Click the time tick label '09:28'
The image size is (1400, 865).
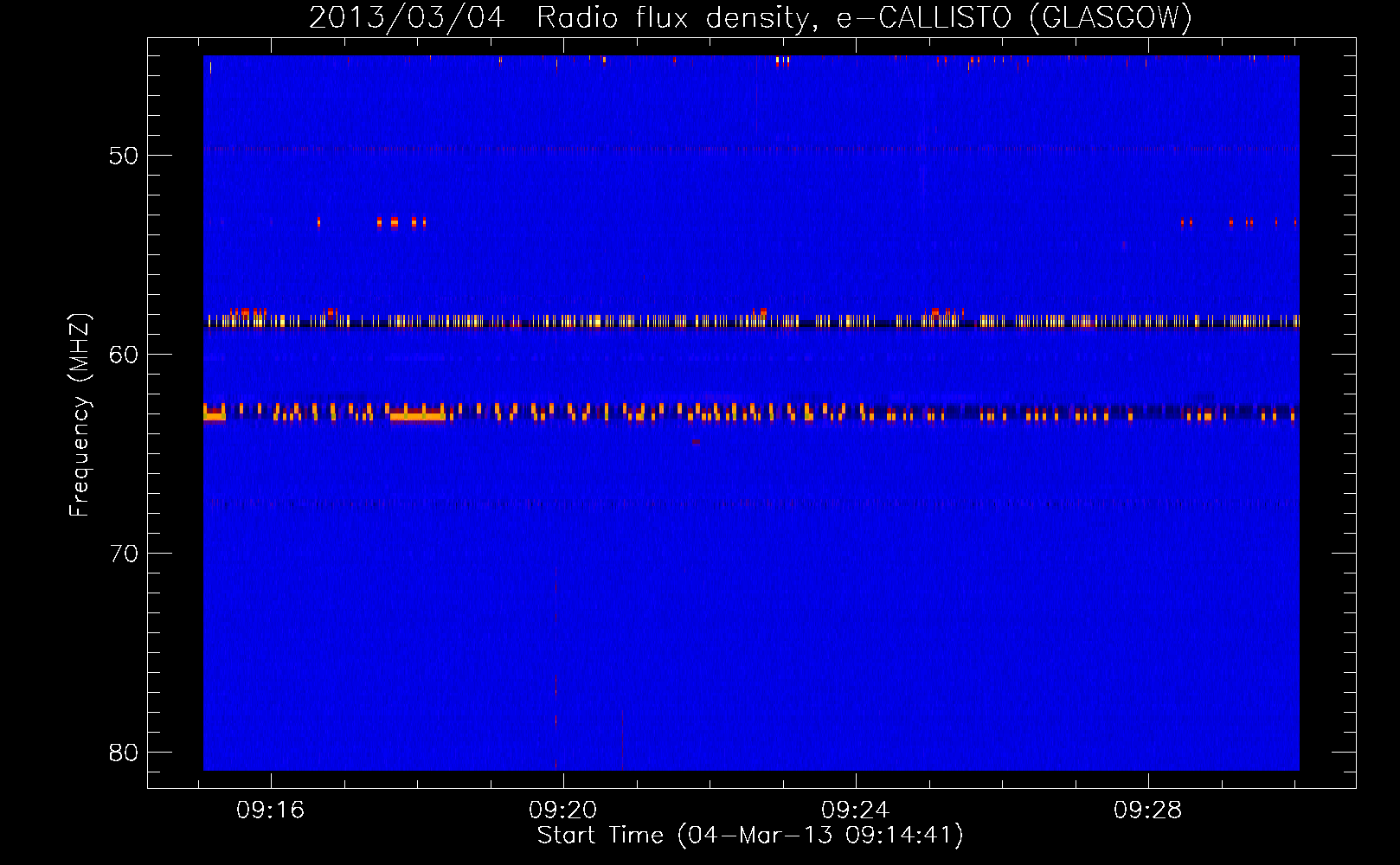tap(1148, 810)
